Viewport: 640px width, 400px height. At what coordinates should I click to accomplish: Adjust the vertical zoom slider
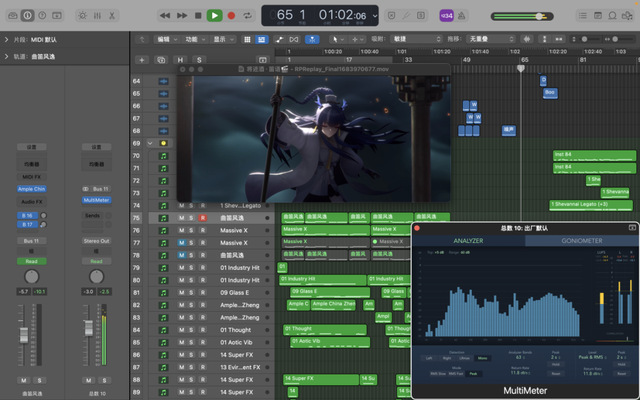[x=587, y=39]
